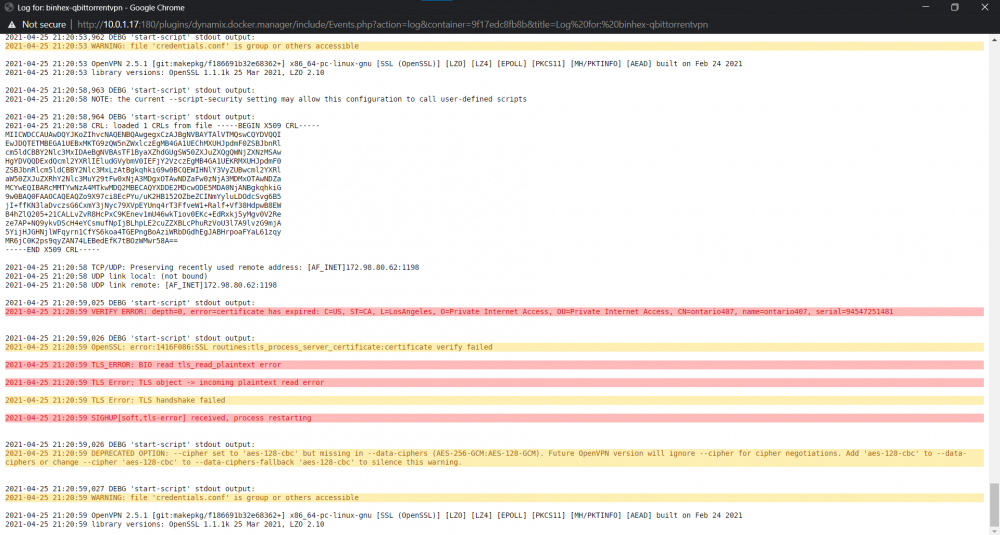Click the -----END X509 CRL----- line
The height and width of the screenshot is (535, 1000).
pos(53,250)
